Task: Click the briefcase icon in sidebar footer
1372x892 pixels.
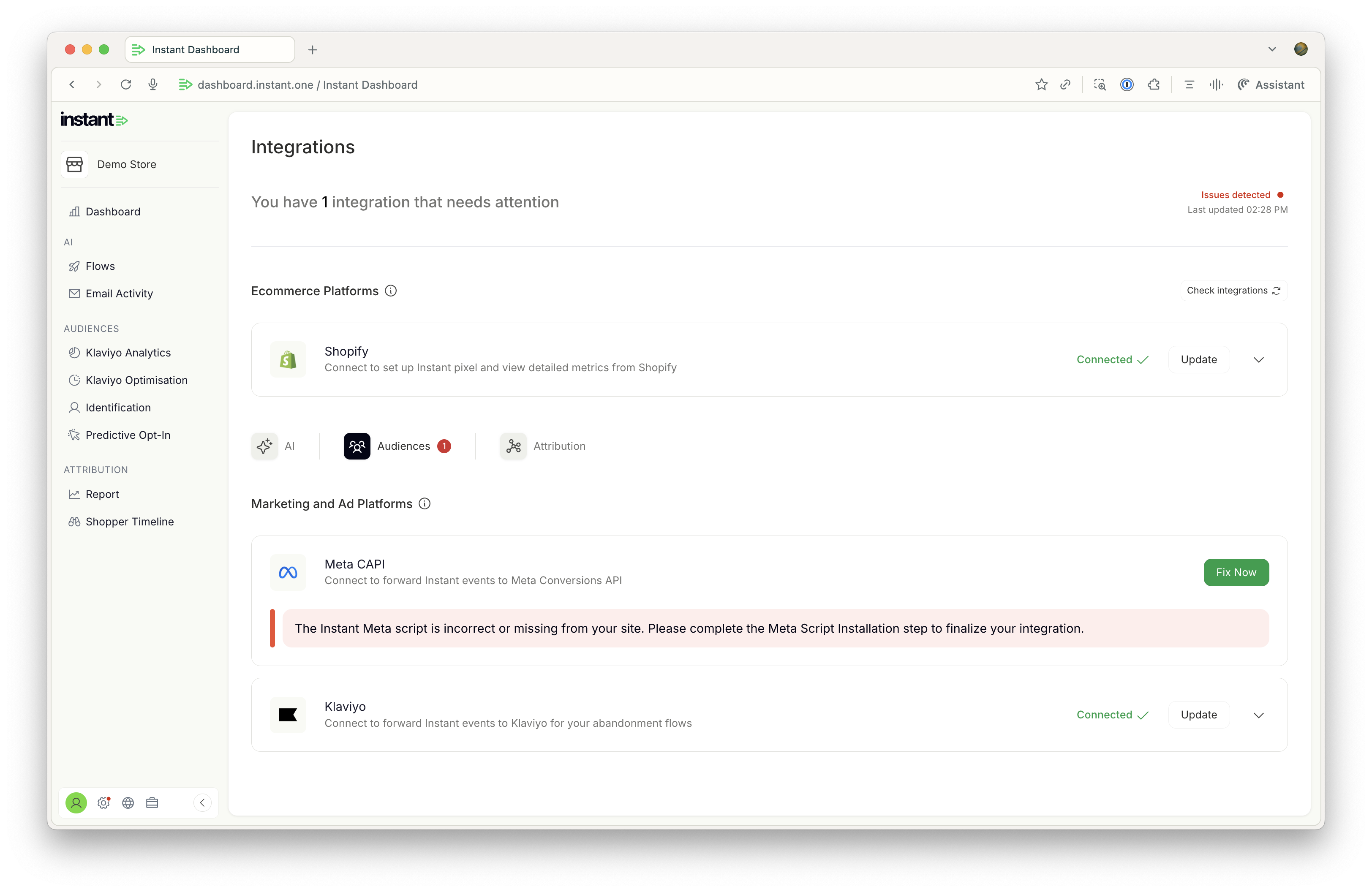Action: [x=152, y=803]
